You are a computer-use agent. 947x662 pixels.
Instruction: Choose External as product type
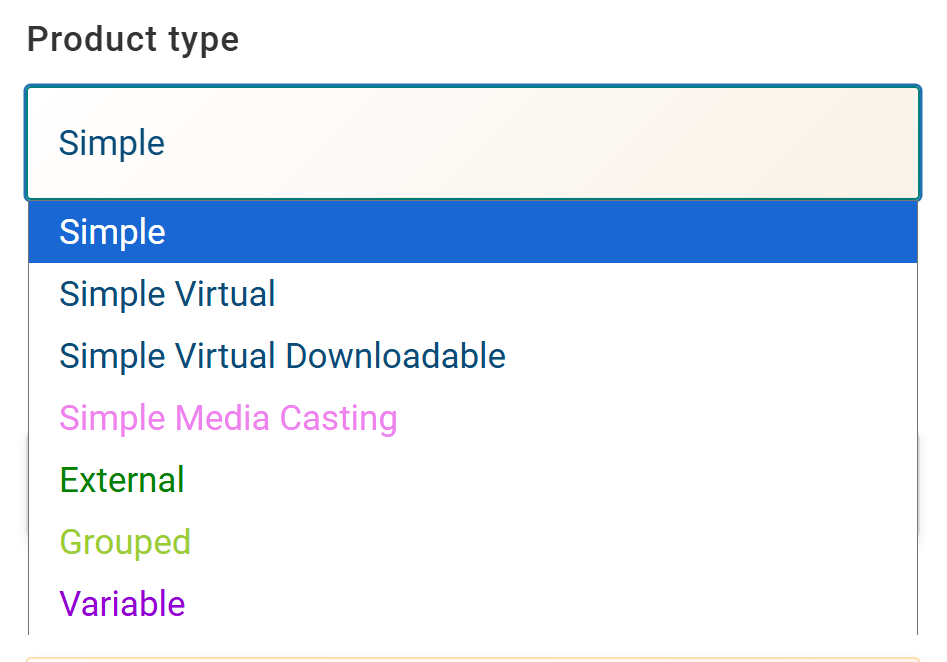coord(122,480)
